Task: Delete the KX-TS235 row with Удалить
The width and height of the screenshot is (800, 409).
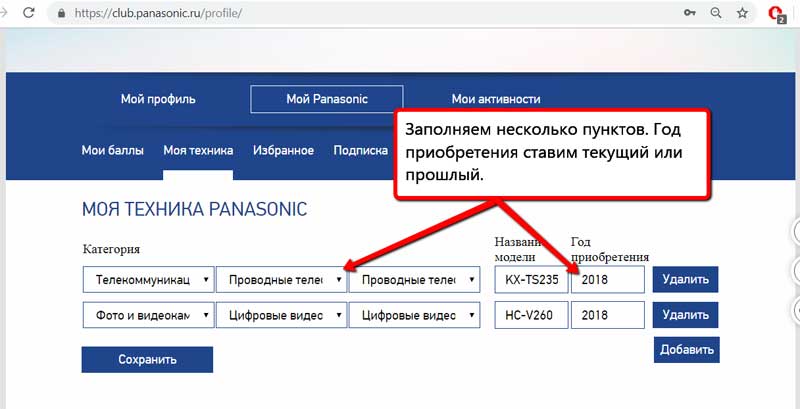Action: click(685, 279)
